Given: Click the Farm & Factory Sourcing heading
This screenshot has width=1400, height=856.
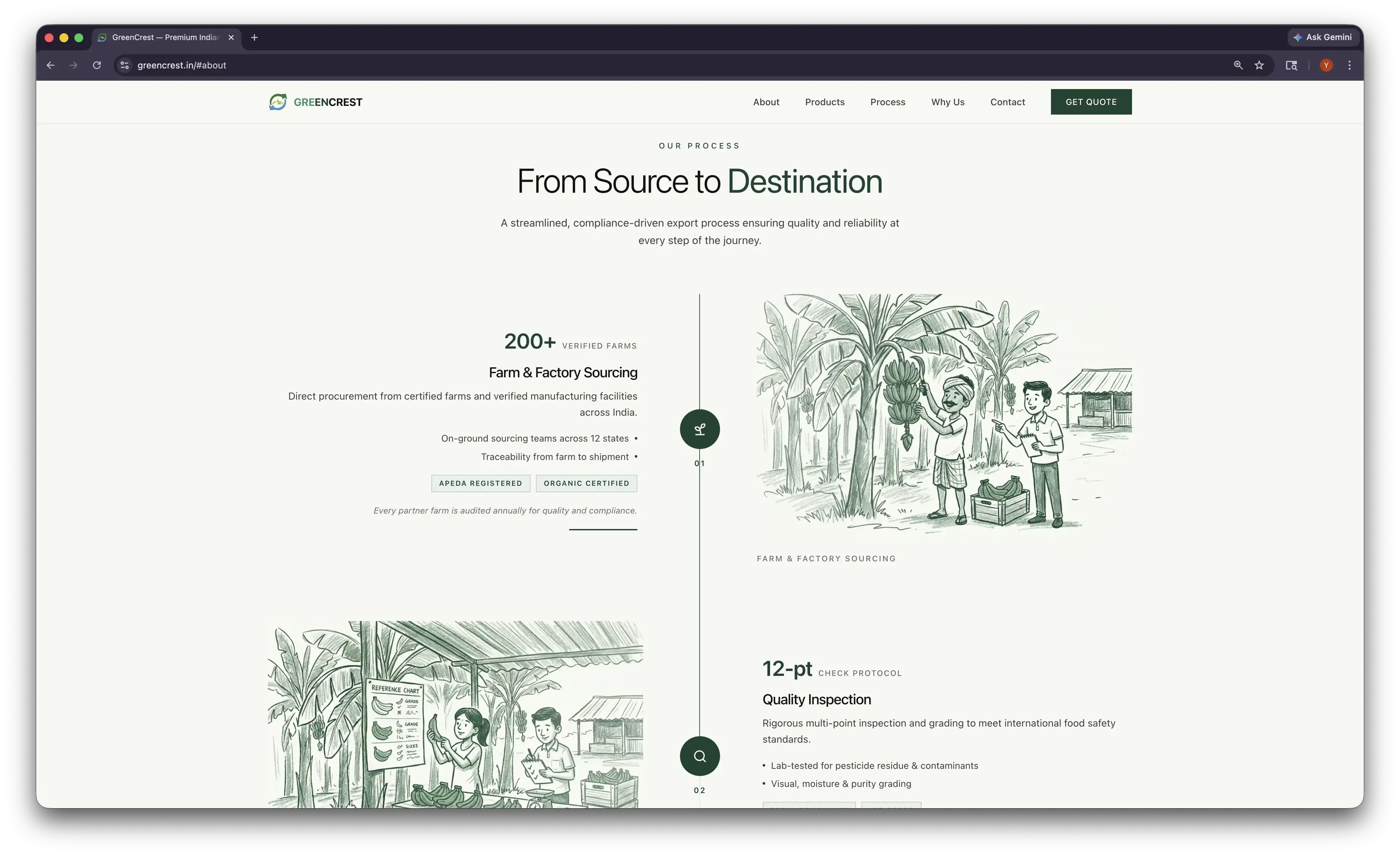Looking at the screenshot, I should 563,373.
